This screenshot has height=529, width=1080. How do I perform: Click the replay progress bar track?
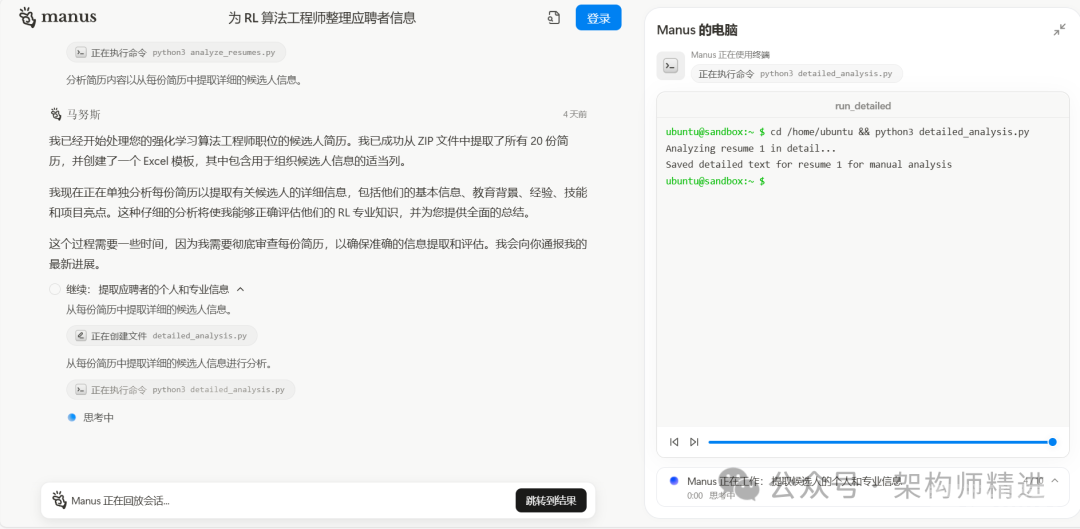(x=878, y=442)
